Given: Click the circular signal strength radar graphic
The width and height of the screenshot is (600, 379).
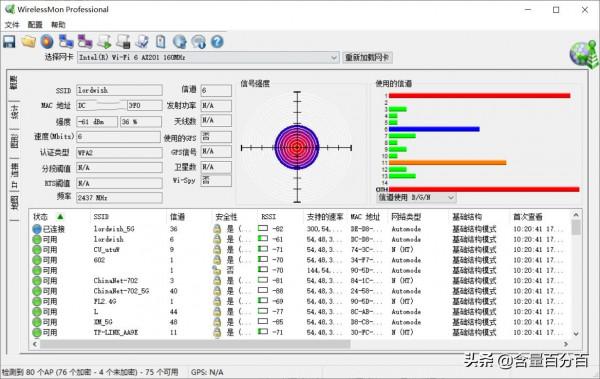Looking at the screenshot, I should click(x=297, y=147).
